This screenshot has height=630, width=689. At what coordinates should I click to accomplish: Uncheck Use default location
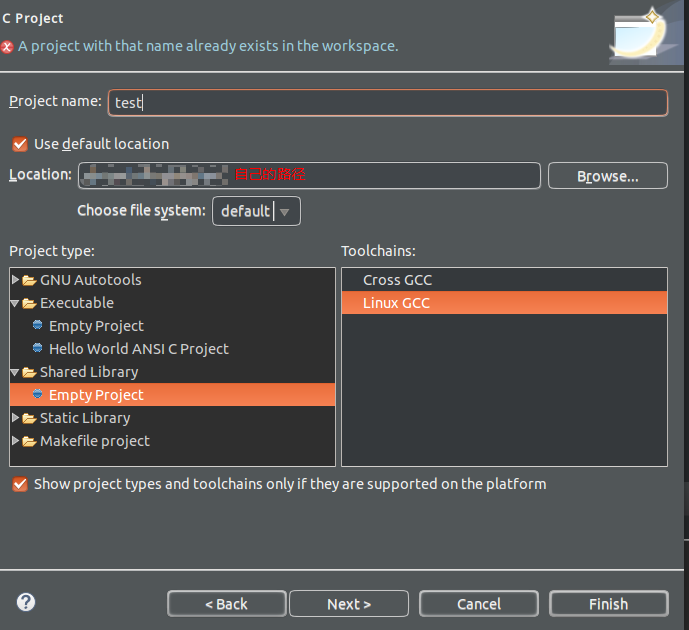(x=20, y=144)
